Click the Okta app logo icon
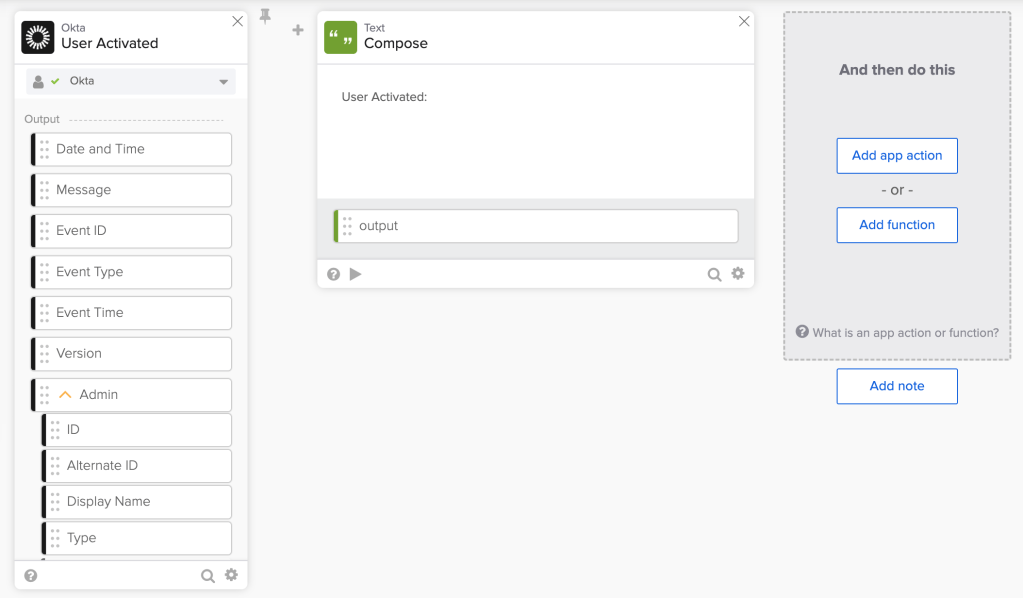1023x598 pixels. point(38,37)
